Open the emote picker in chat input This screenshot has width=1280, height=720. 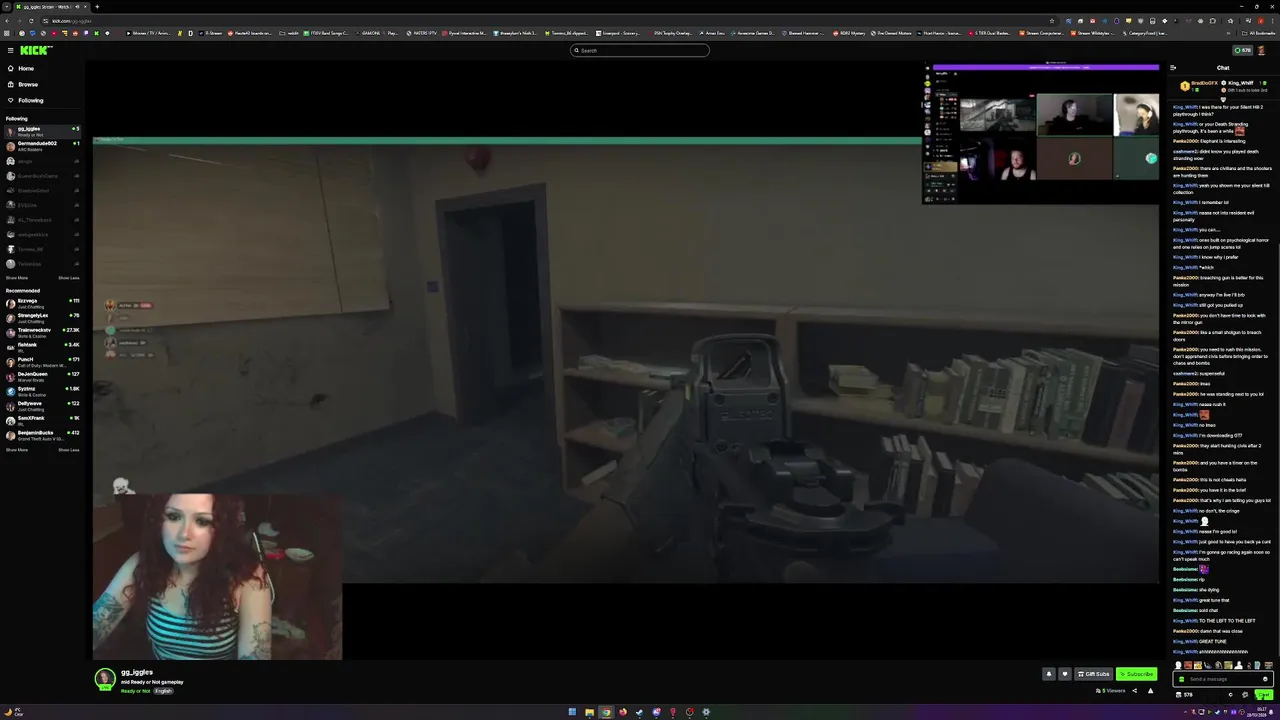1265,679
